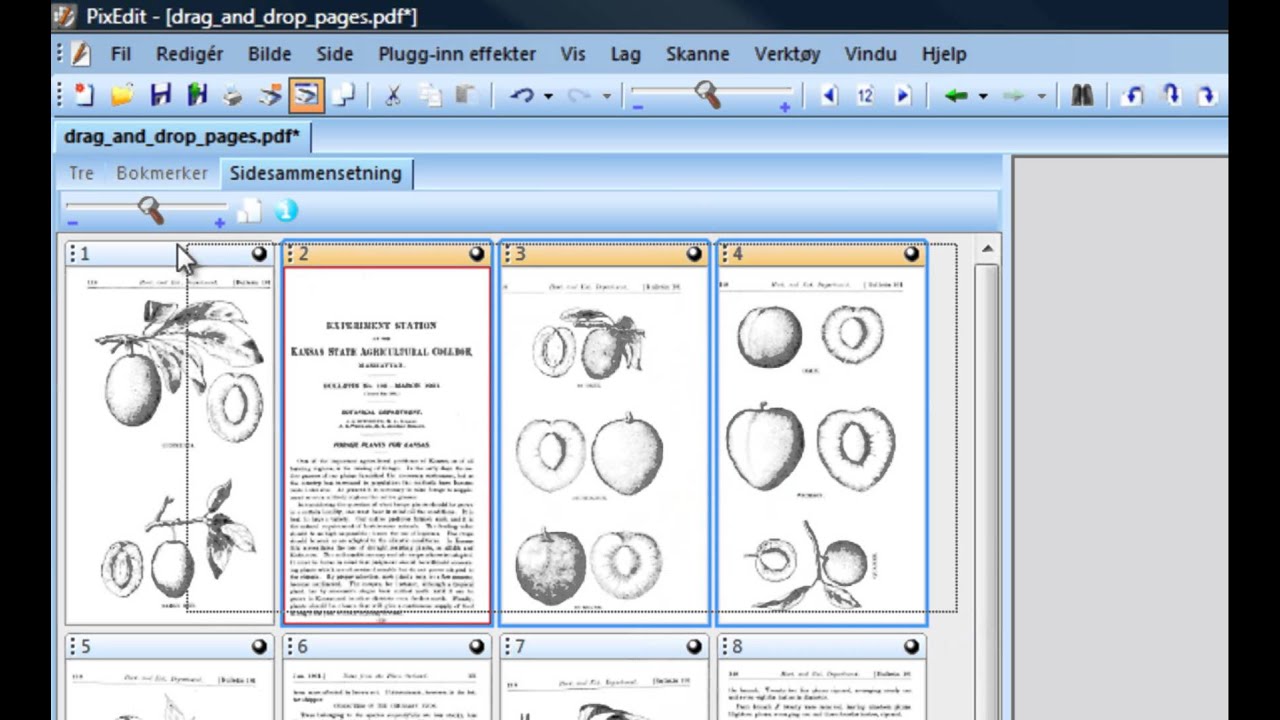
Task: Toggle the round marker on page 6
Action: pos(477,647)
